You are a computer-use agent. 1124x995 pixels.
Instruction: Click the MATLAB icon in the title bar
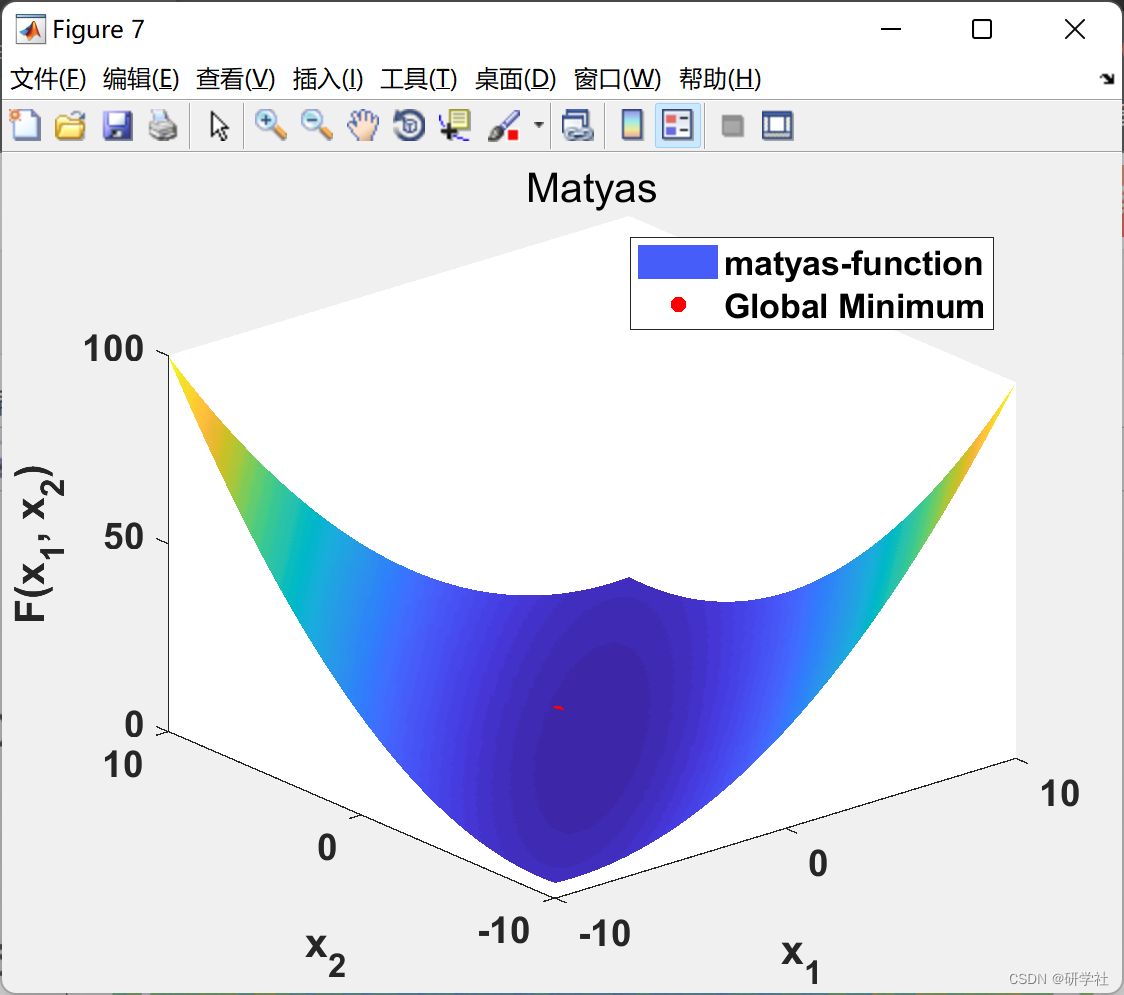[31, 29]
